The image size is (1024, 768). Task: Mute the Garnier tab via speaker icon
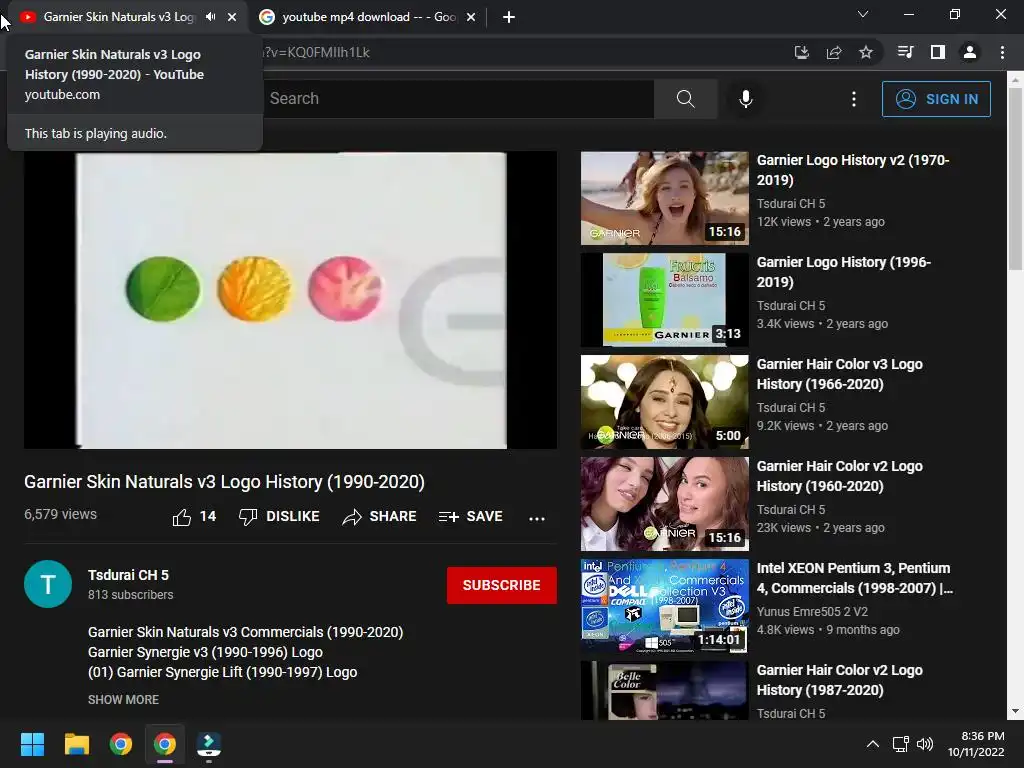tap(210, 17)
